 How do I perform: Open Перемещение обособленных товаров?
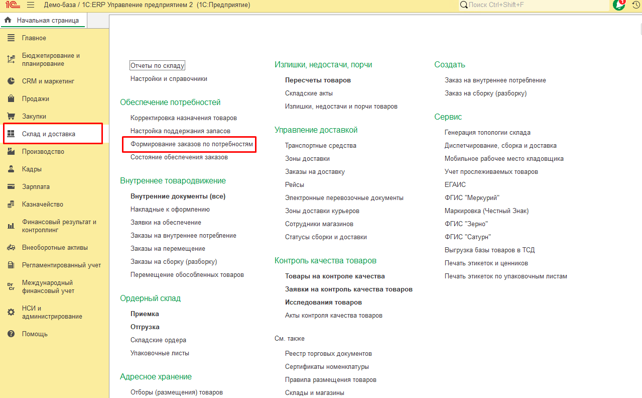pyautogui.click(x=187, y=275)
